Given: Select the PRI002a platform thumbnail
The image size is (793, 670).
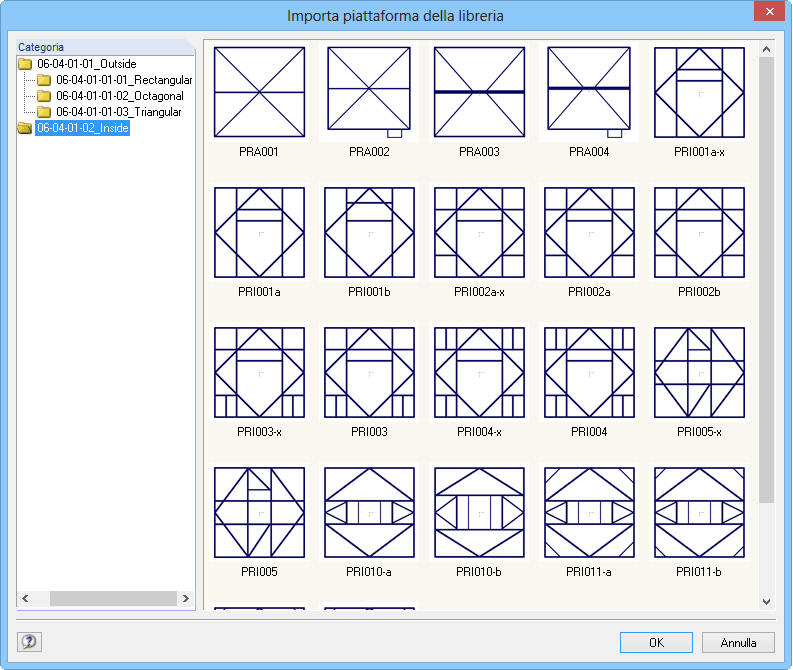Looking at the screenshot, I should (589, 232).
